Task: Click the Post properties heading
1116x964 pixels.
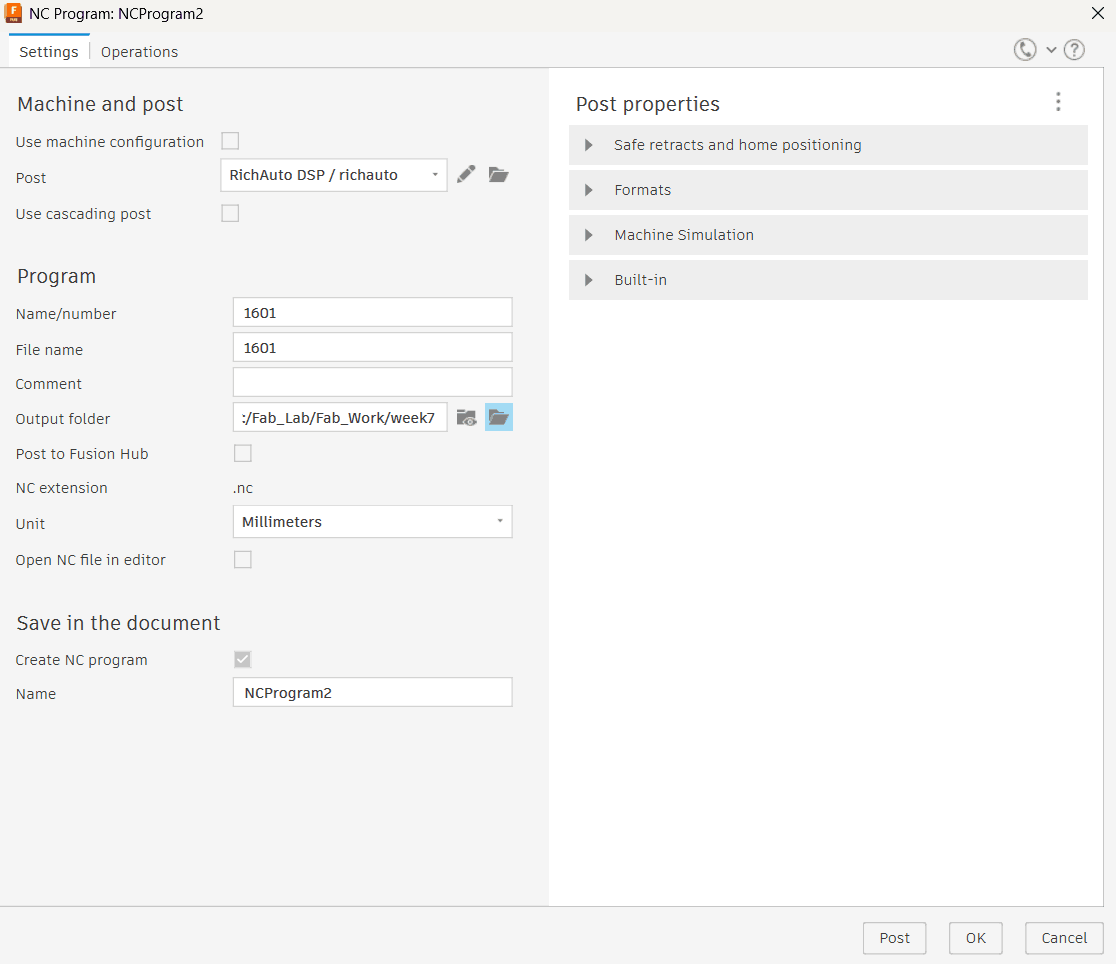Action: [x=648, y=104]
